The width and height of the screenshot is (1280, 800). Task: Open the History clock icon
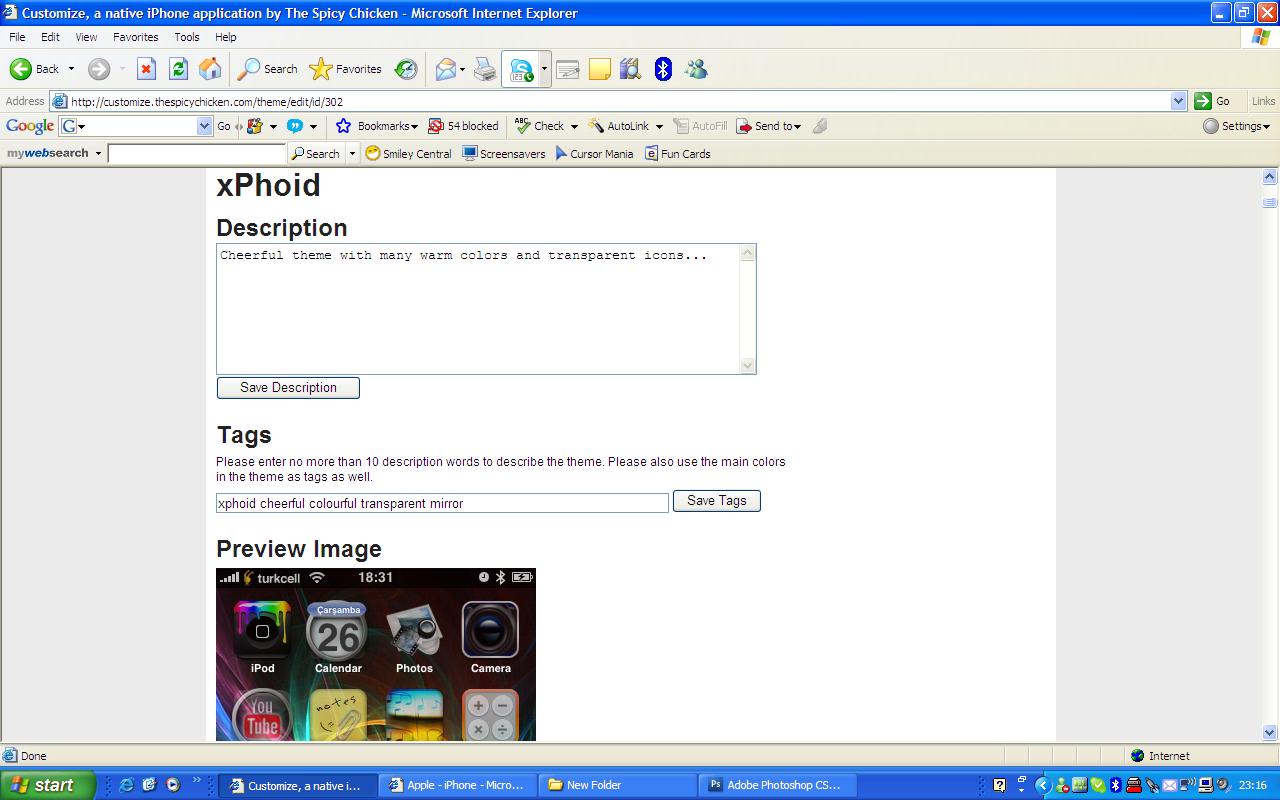(x=405, y=69)
